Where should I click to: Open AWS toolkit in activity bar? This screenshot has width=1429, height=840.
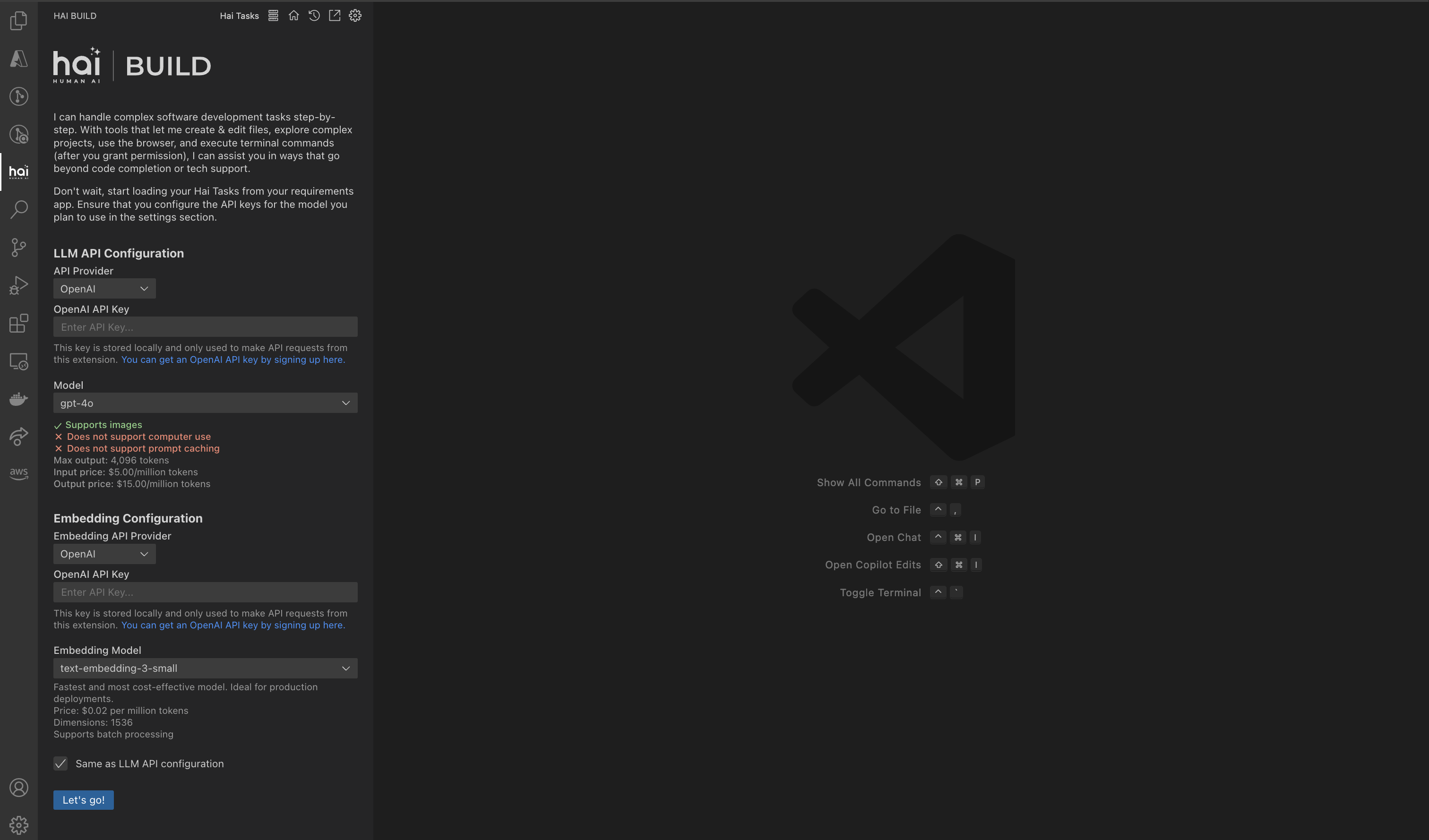click(x=19, y=474)
